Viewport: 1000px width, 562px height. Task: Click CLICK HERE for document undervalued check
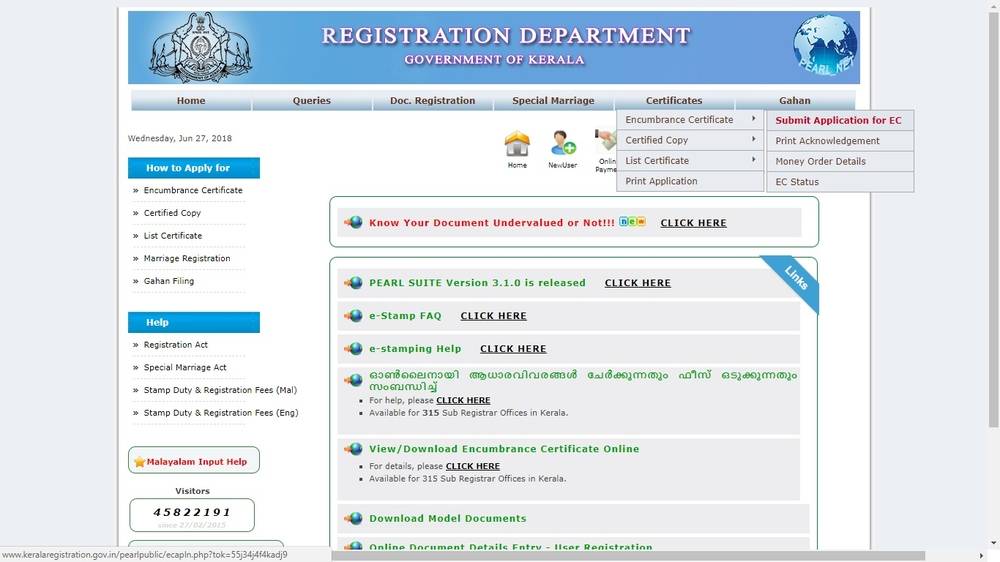tap(693, 223)
